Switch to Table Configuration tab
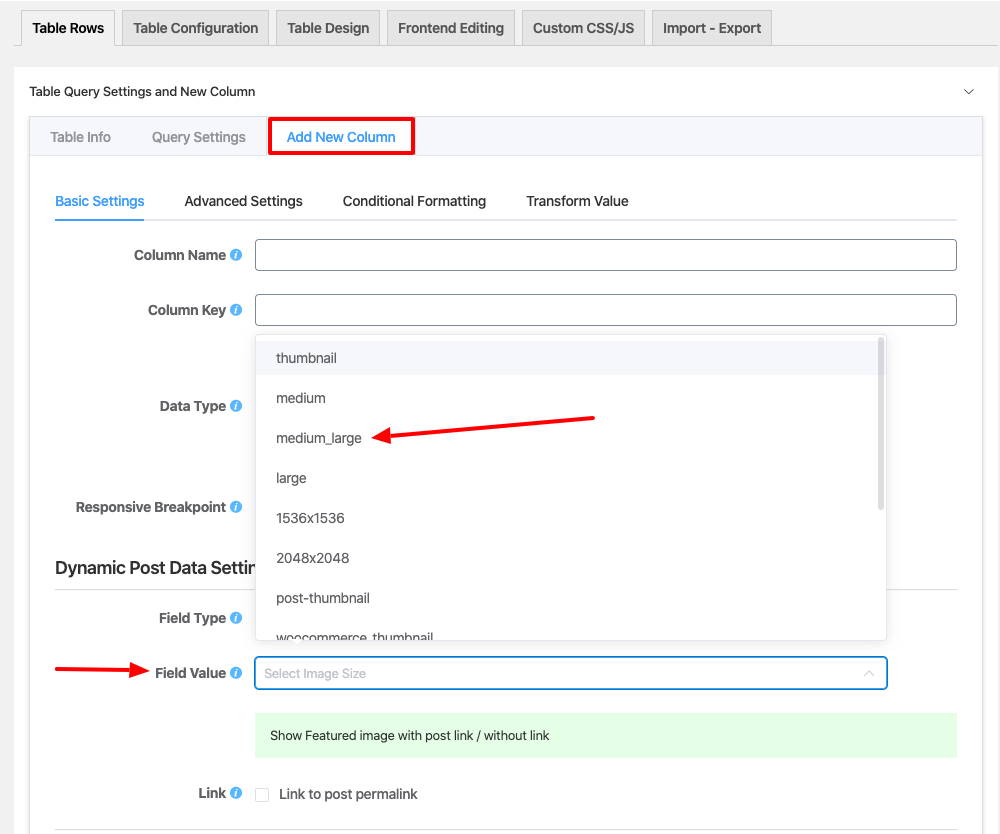Viewport: 1000px width, 834px height. click(195, 28)
